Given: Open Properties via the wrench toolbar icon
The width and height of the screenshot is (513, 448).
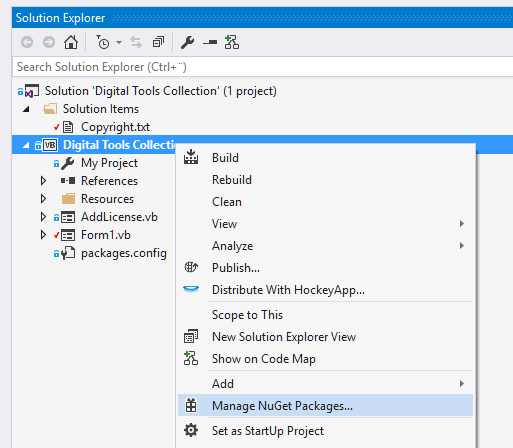Looking at the screenshot, I should (187, 42).
